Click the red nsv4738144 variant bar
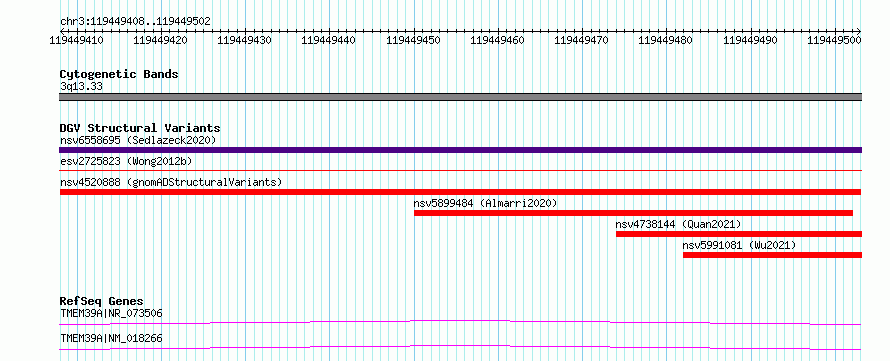The image size is (890, 361). pos(739,234)
